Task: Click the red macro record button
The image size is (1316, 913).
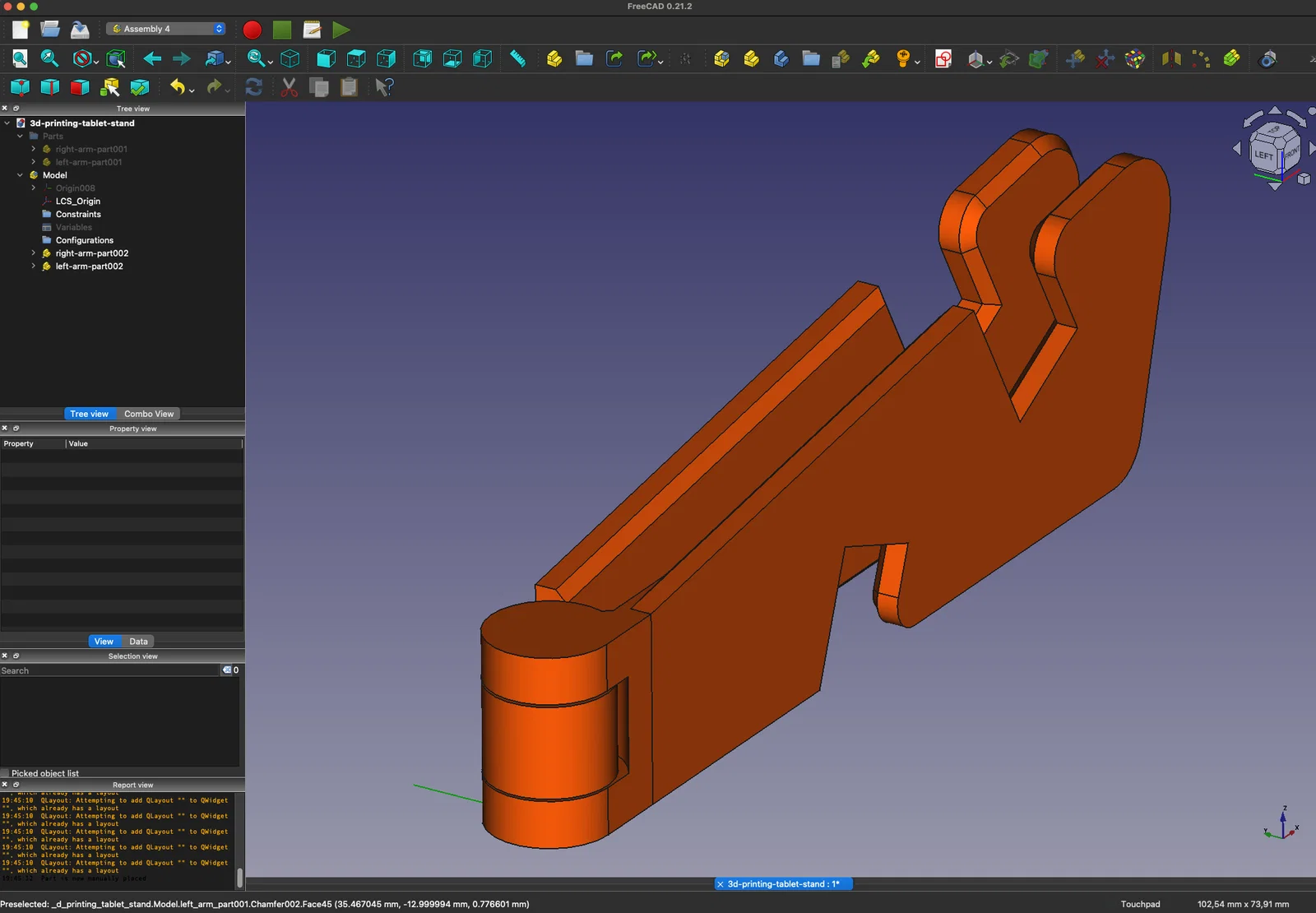Action: point(253,30)
